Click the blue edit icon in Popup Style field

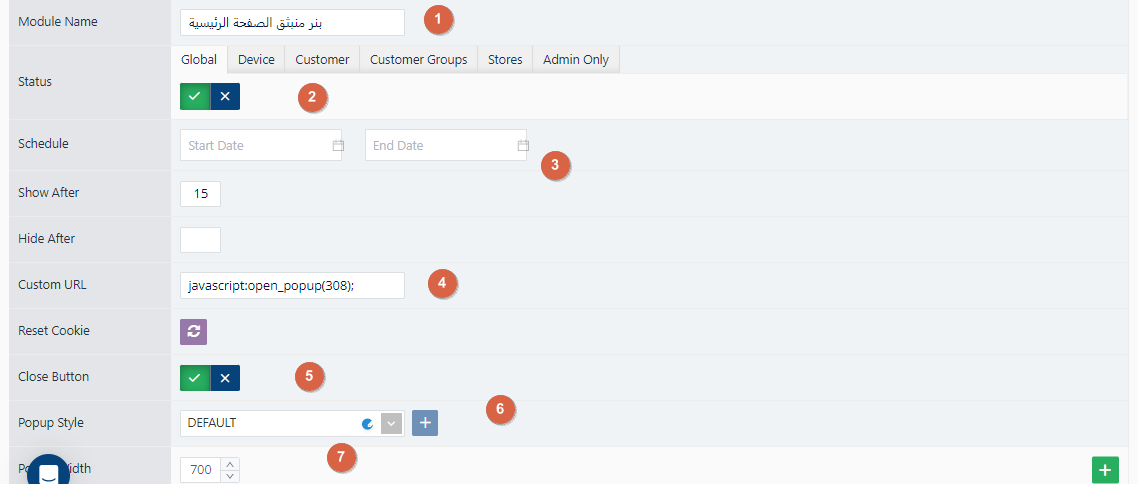click(368, 424)
